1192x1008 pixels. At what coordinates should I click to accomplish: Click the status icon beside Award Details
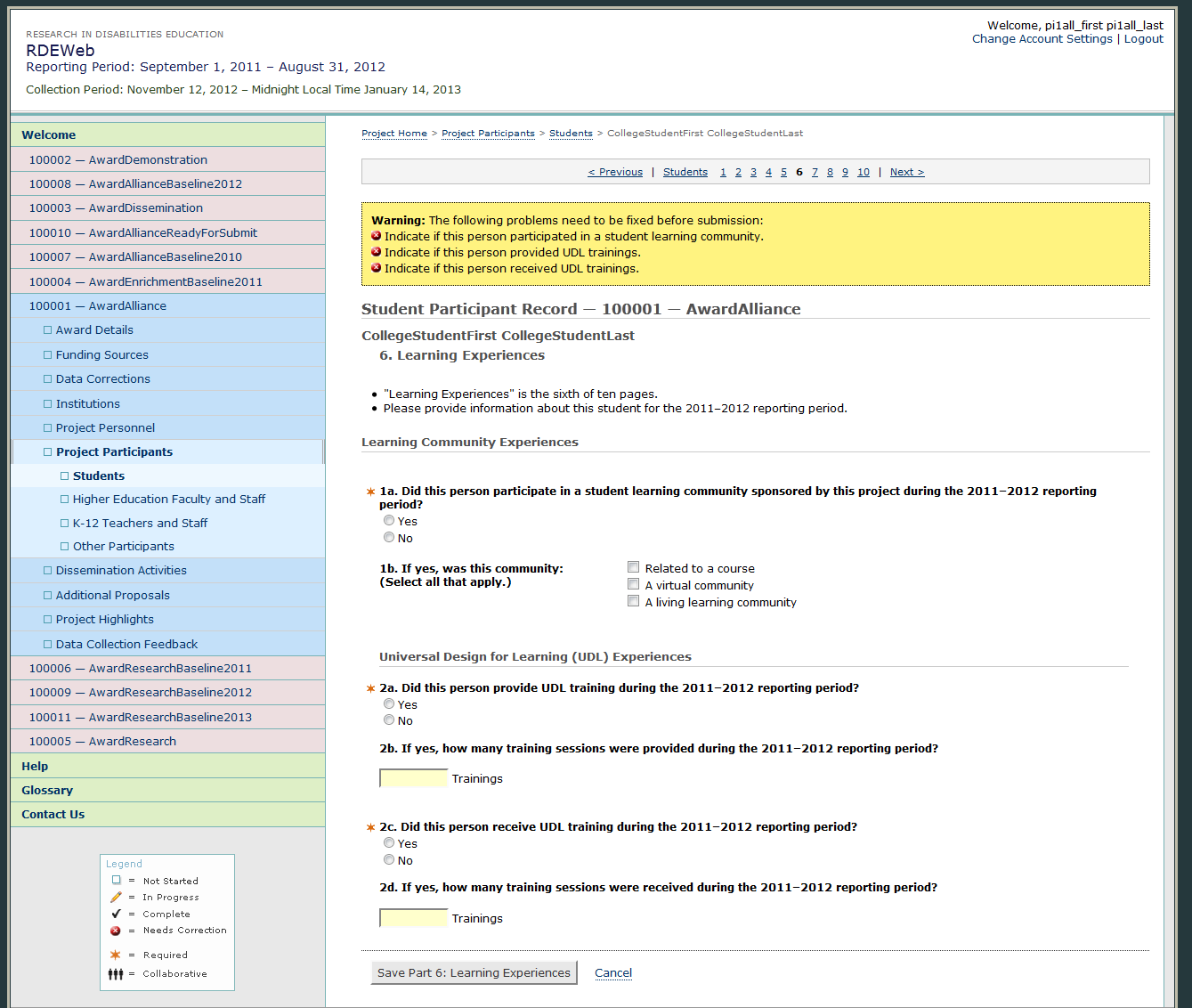pyautogui.click(x=48, y=330)
